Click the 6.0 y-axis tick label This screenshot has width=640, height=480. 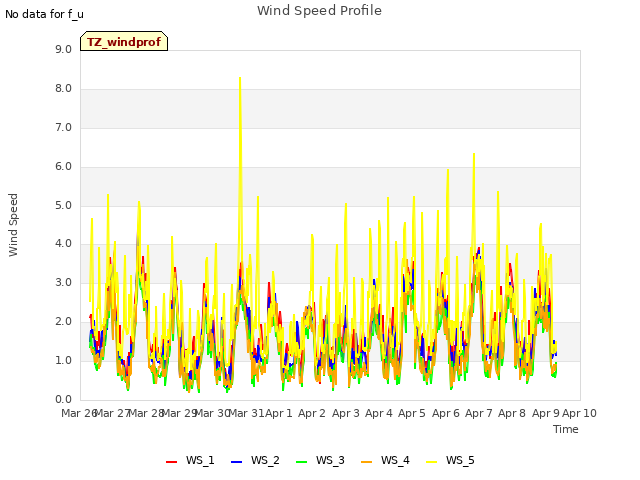pyautogui.click(x=63, y=167)
